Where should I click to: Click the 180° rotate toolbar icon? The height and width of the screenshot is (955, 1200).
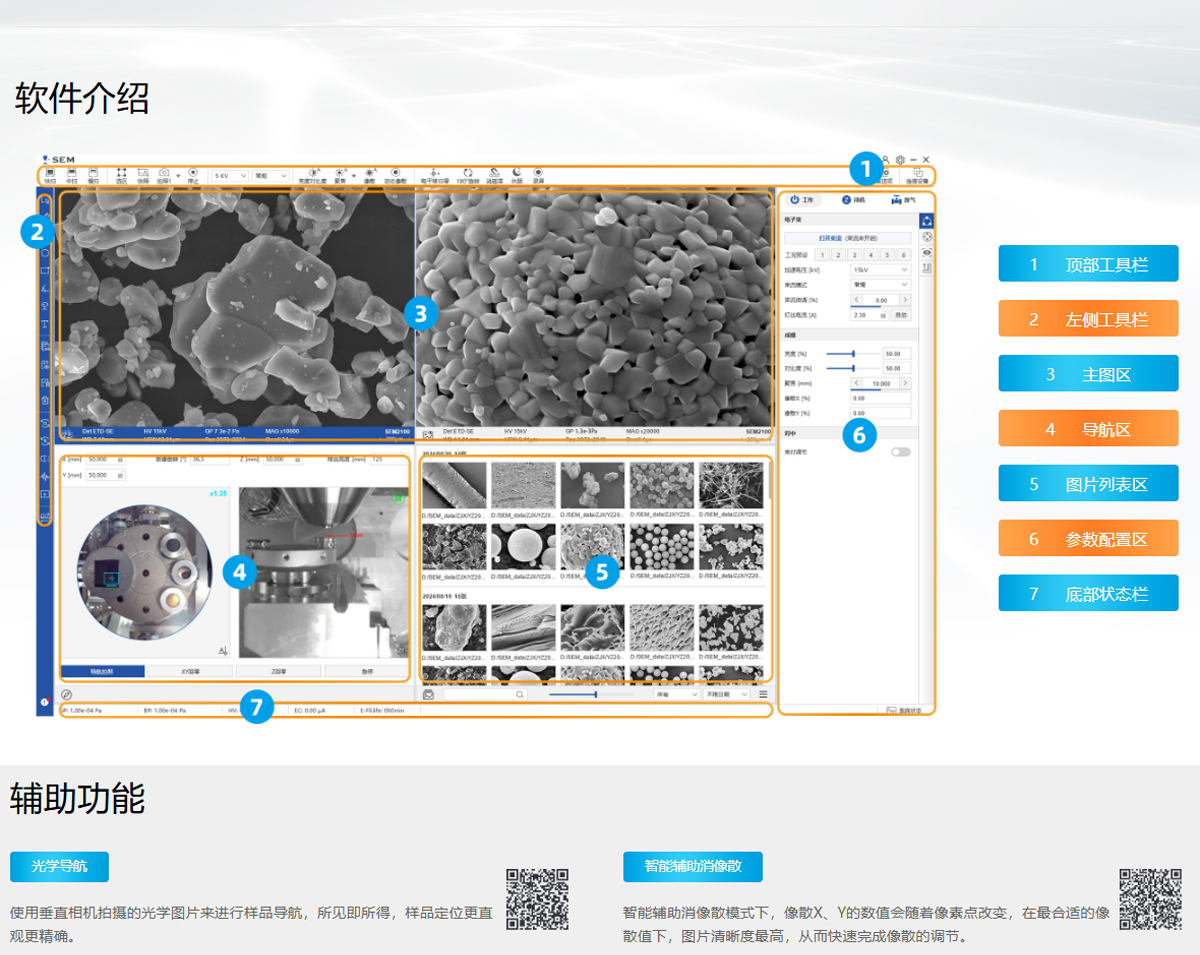point(467,175)
